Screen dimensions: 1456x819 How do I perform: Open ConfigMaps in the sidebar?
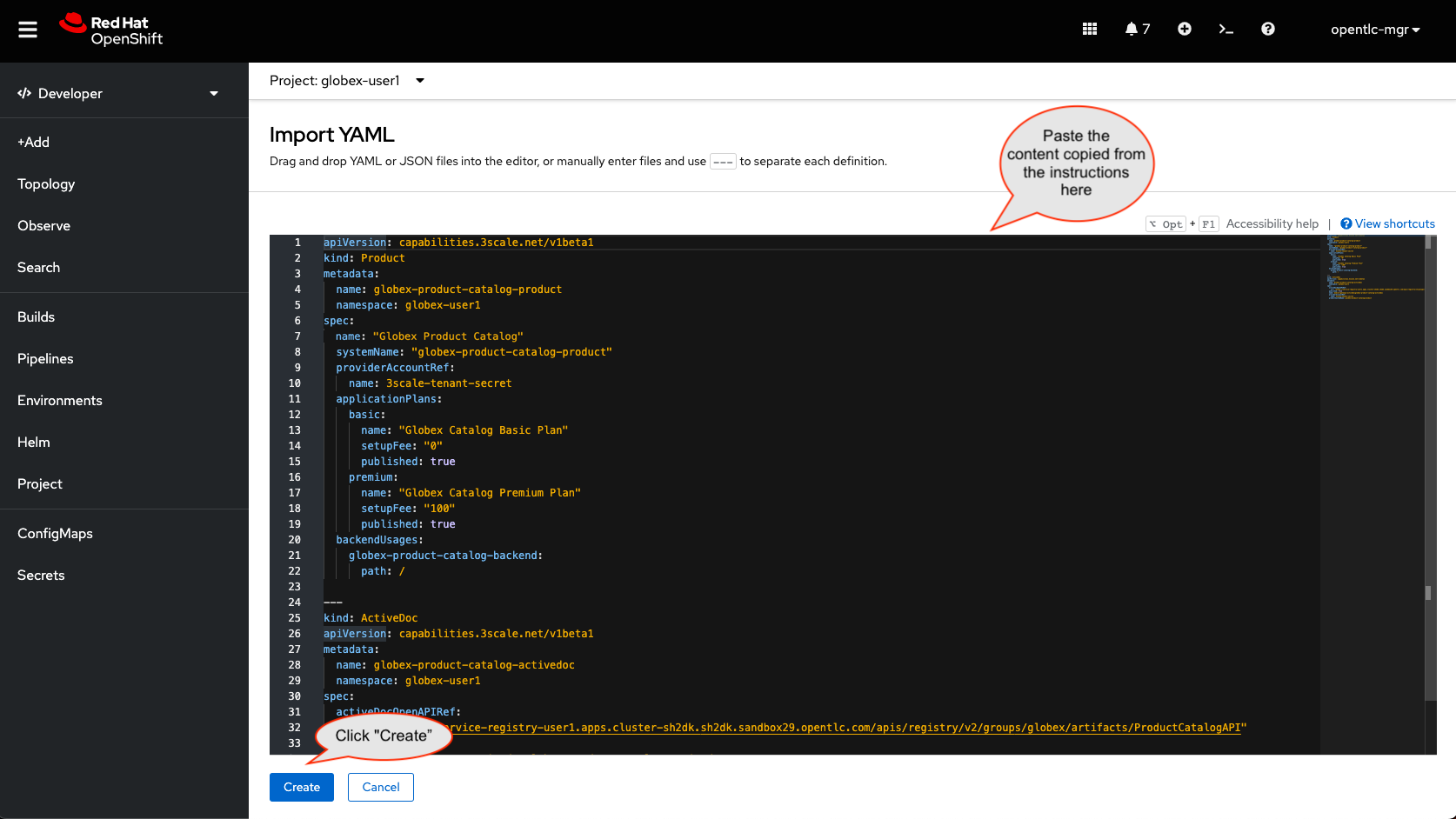(x=55, y=533)
